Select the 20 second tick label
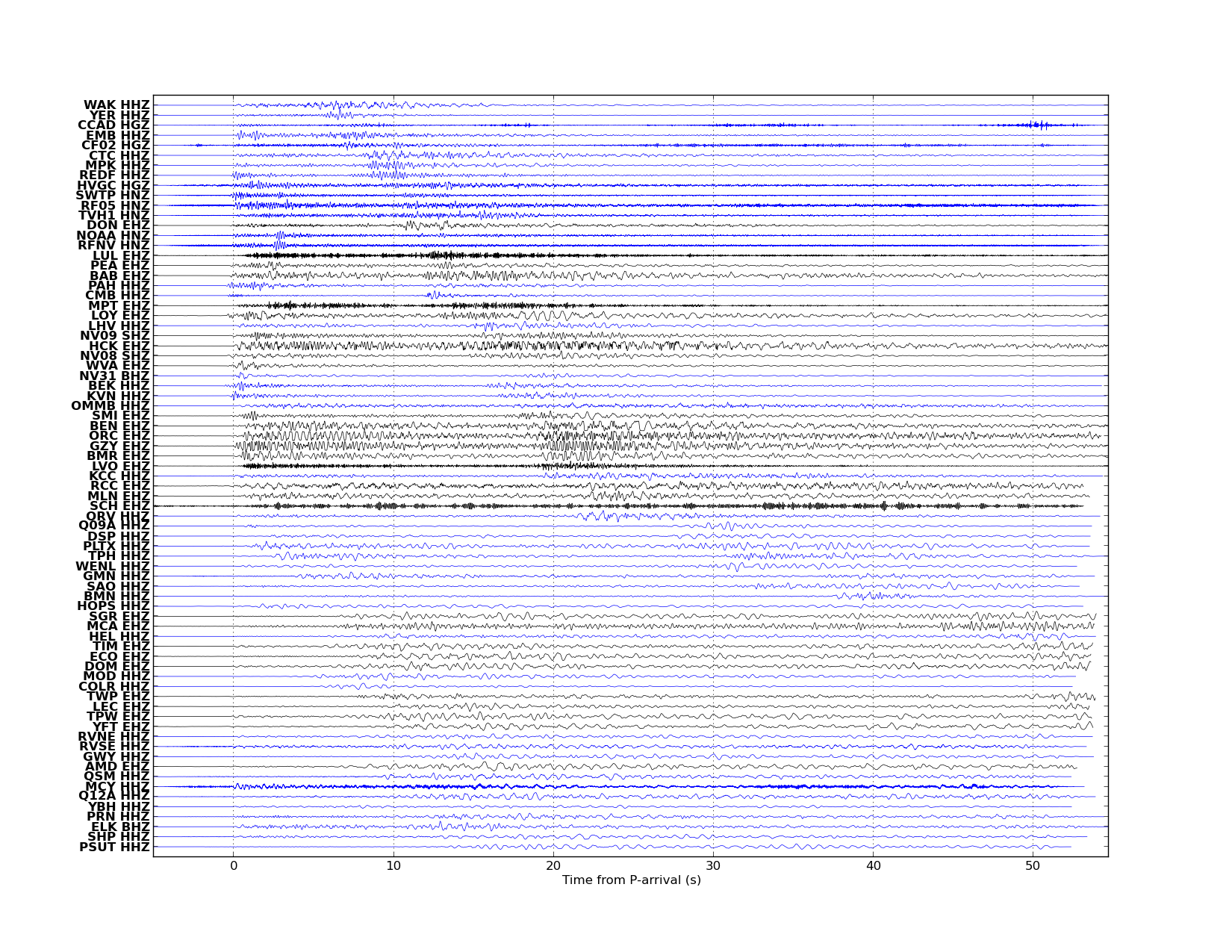 (553, 866)
